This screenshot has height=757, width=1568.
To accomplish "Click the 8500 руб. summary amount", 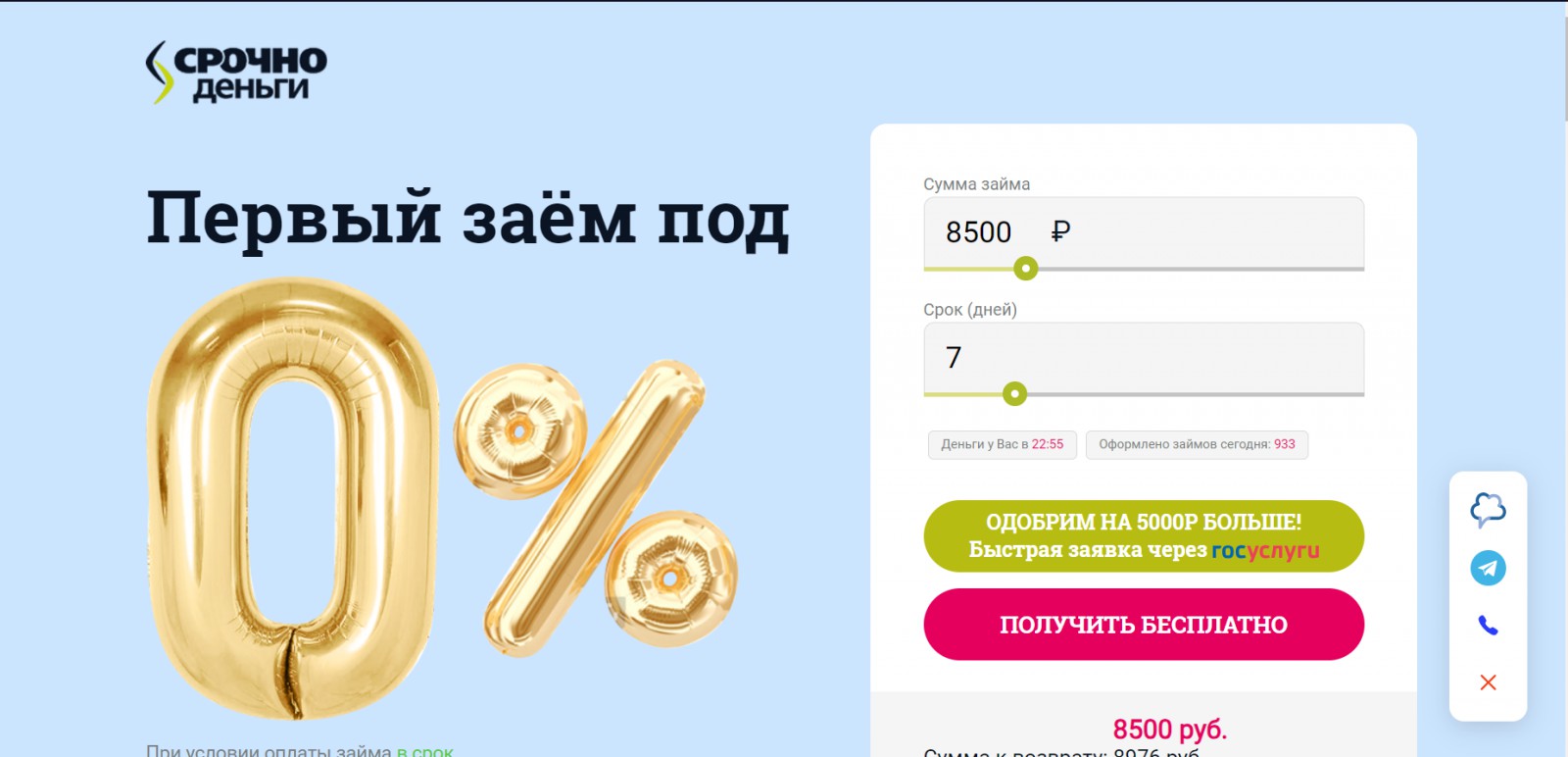I will point(1170,730).
